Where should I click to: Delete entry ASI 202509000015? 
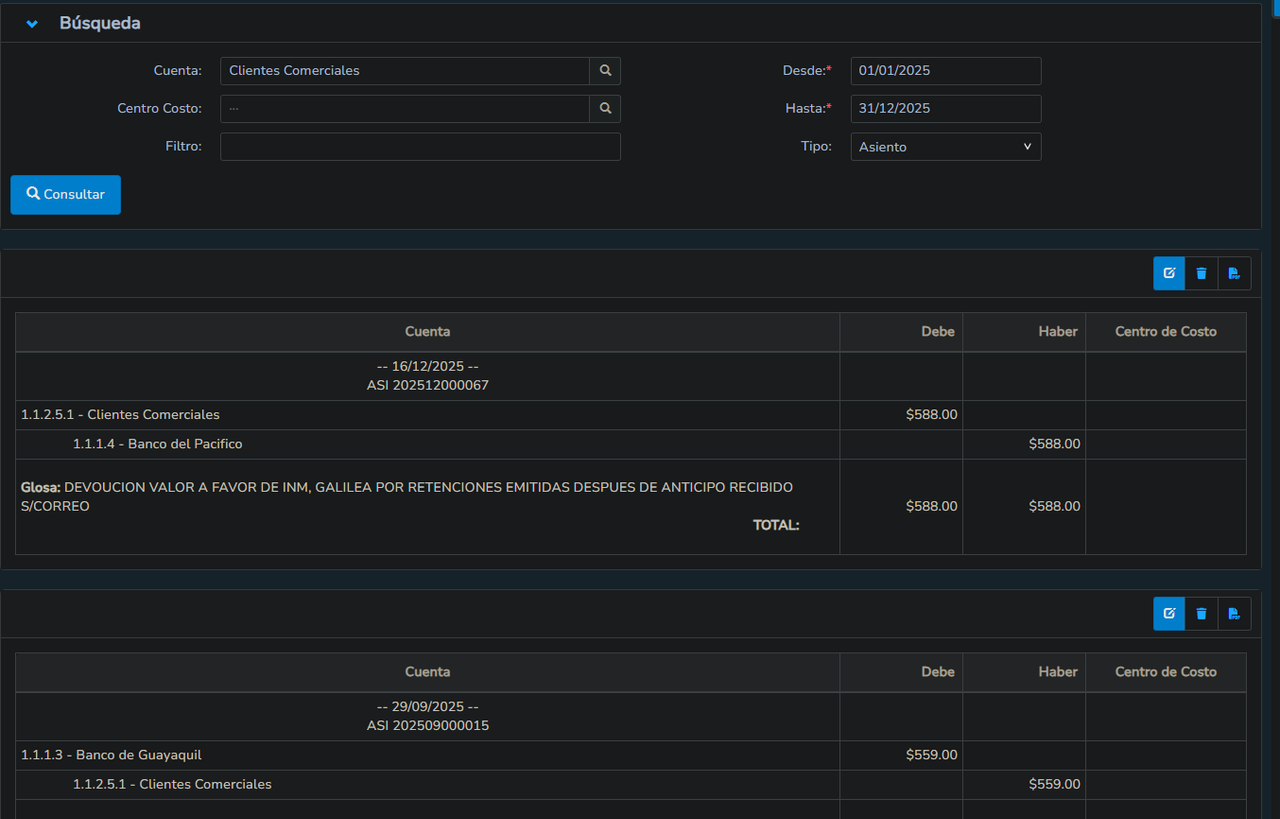pos(1201,614)
